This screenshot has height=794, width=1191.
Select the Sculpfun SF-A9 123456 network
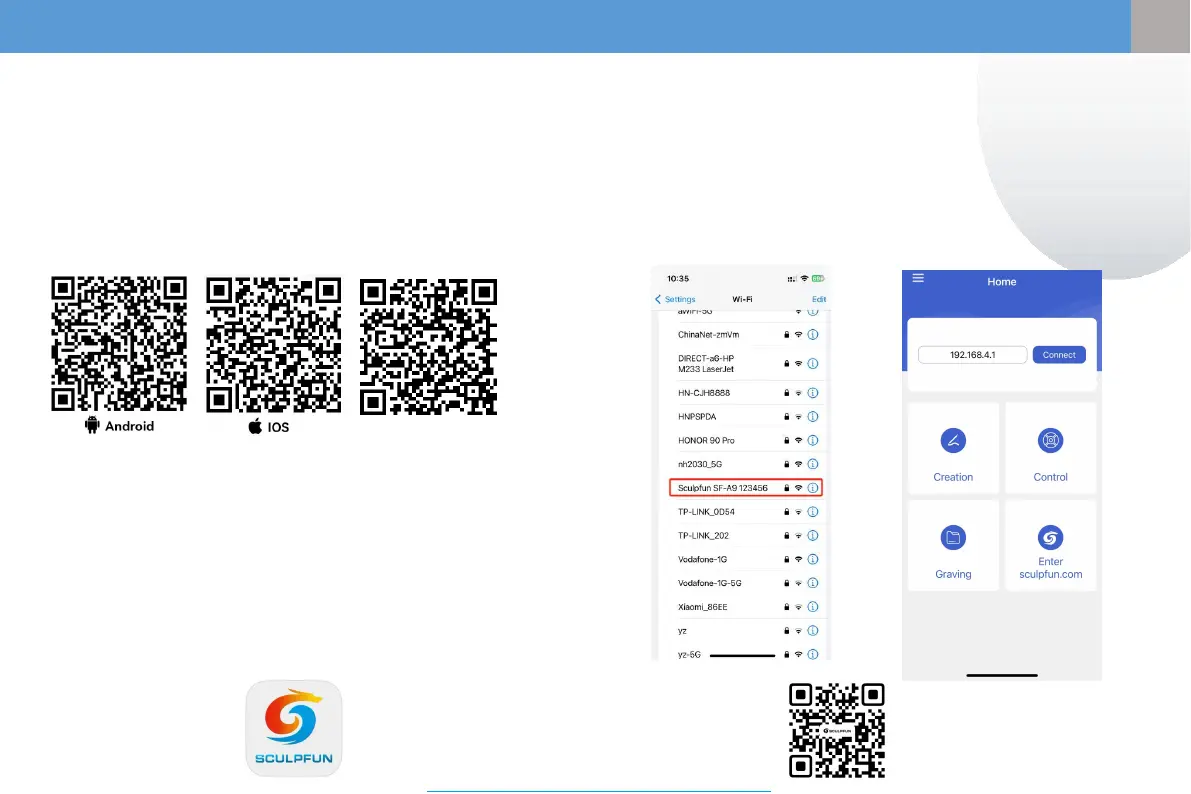point(746,488)
